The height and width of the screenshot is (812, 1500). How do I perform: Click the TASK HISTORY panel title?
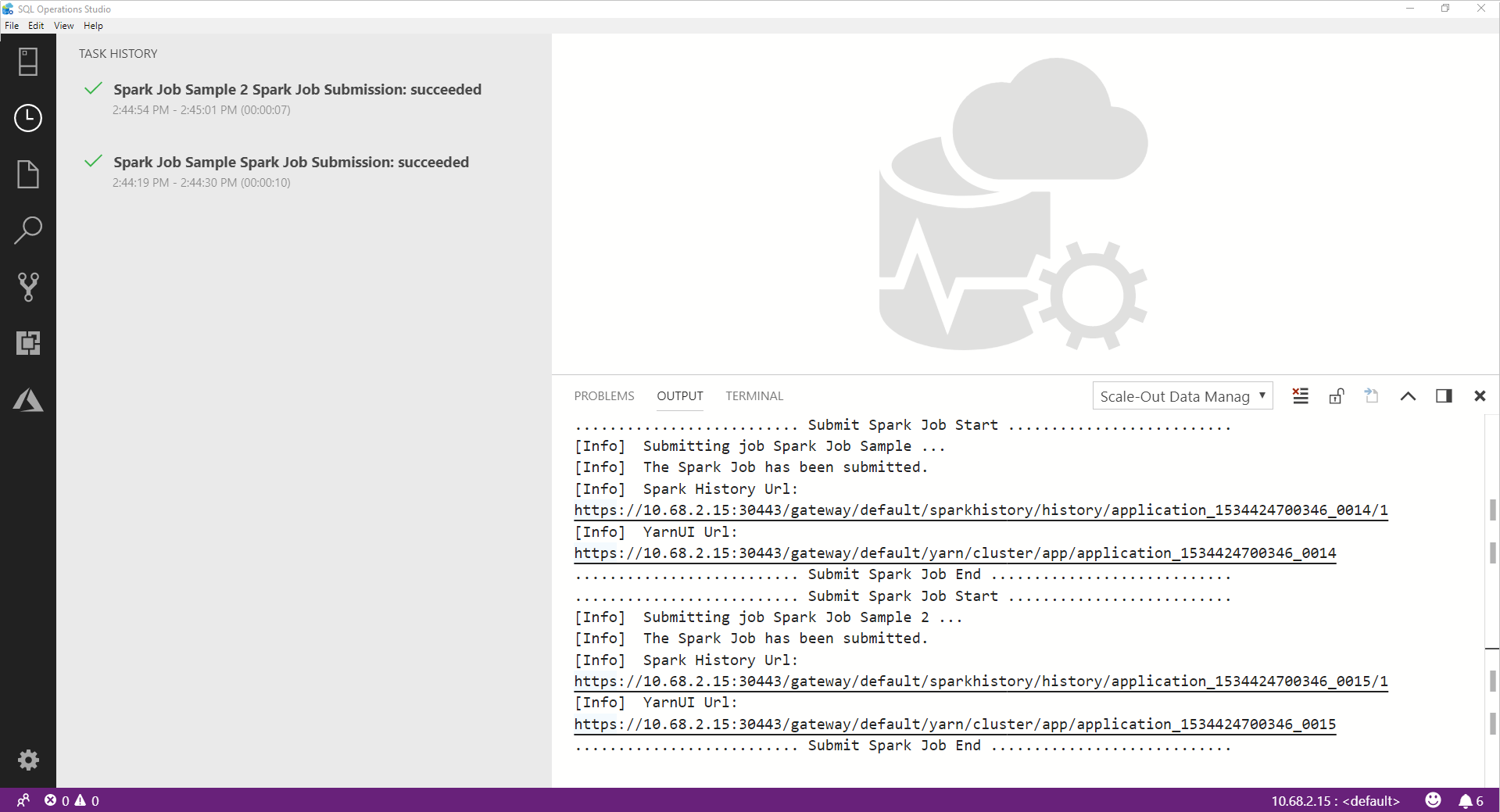[118, 54]
